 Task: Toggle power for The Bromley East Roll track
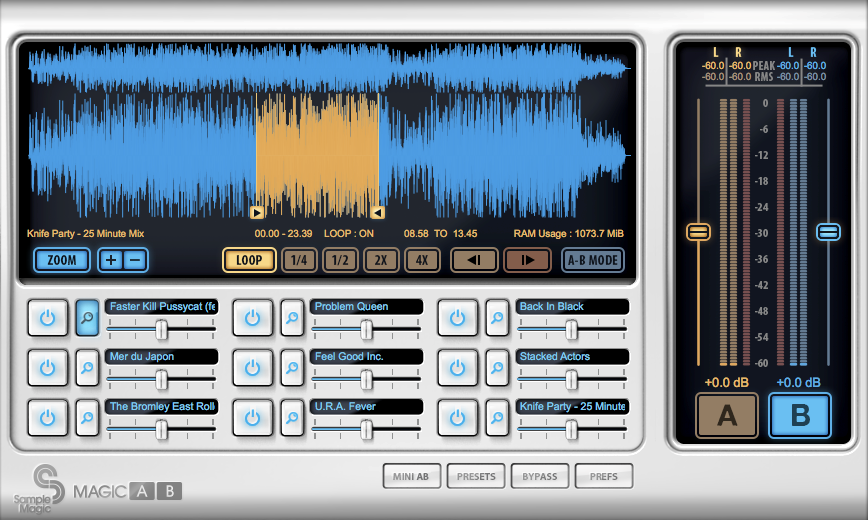[48, 418]
